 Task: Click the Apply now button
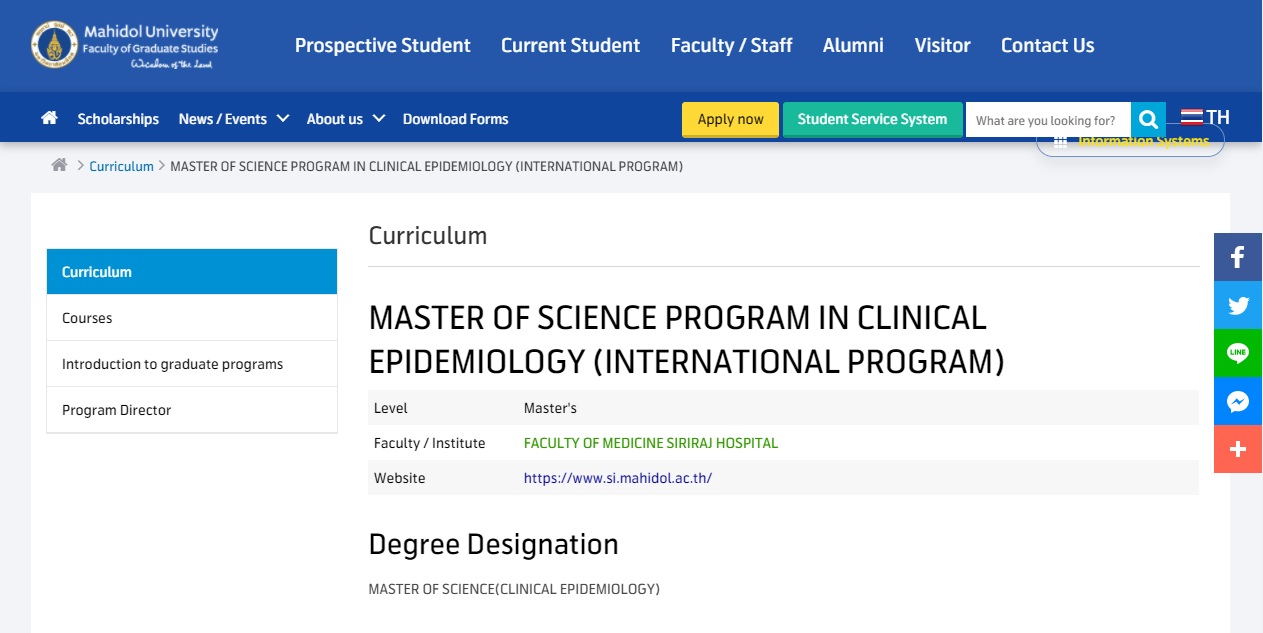730,119
